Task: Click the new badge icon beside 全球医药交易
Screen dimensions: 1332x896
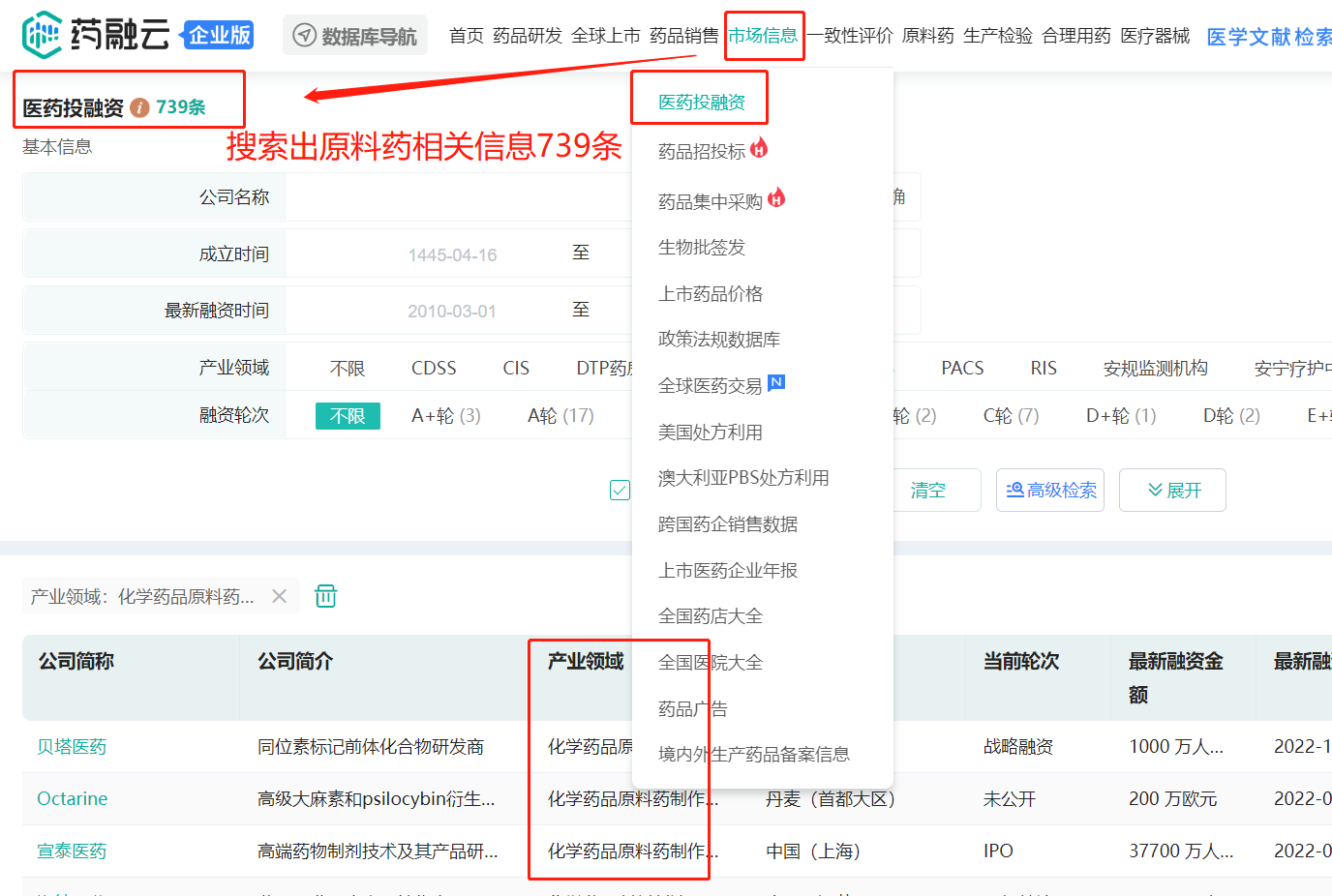Action: point(776,382)
